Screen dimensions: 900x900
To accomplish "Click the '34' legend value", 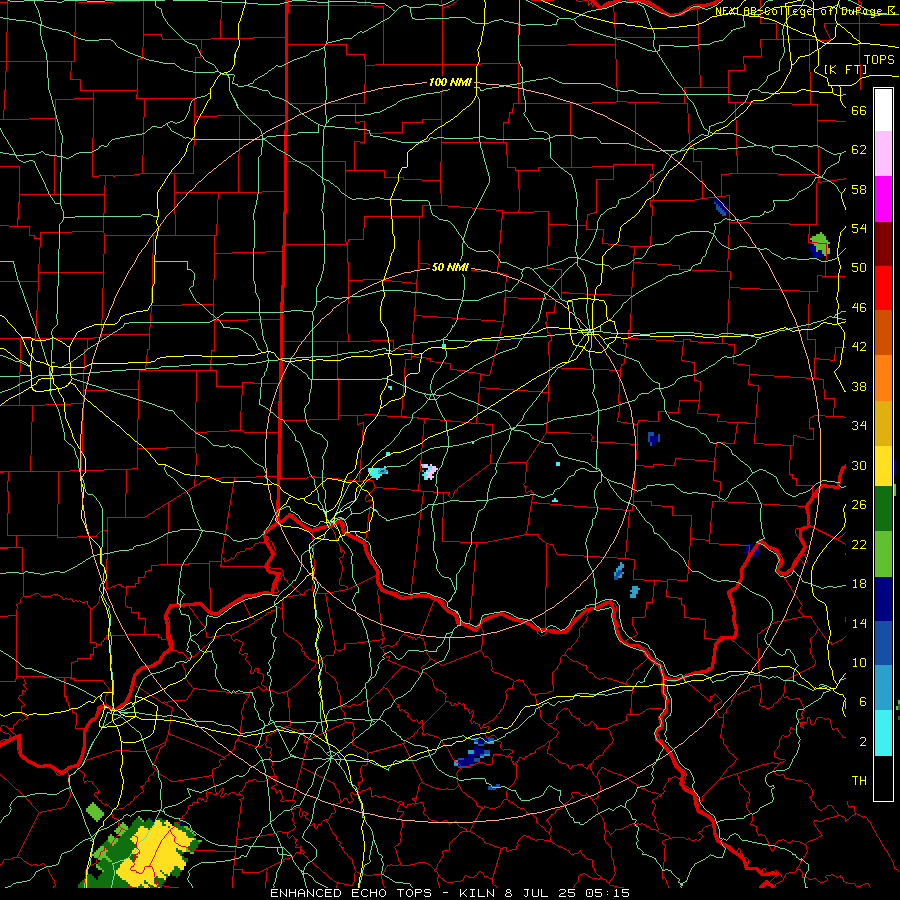I will click(859, 426).
